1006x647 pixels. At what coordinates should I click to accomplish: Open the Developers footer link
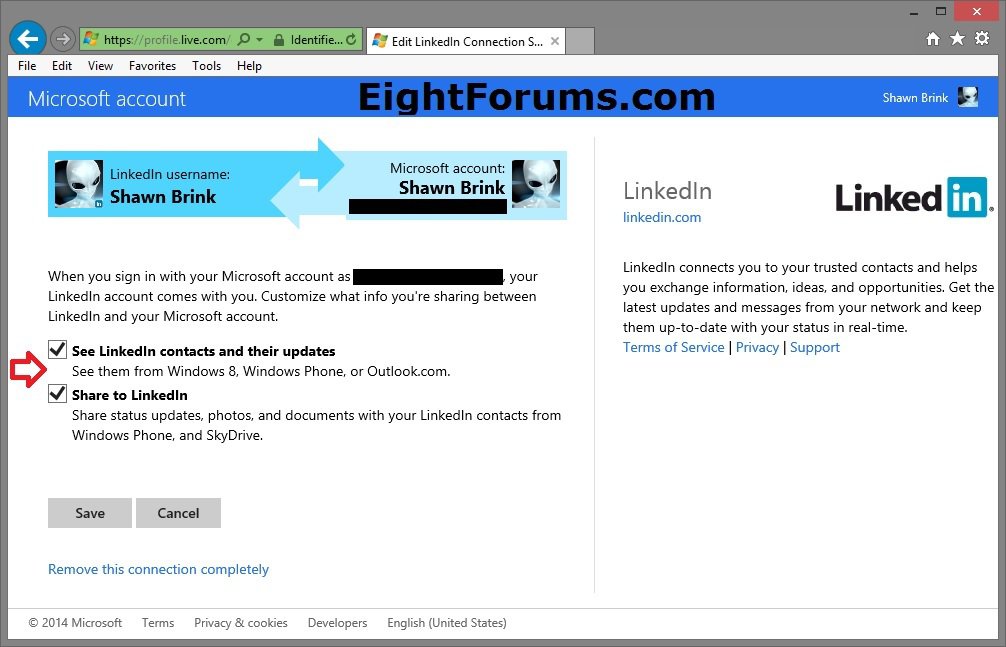click(337, 623)
